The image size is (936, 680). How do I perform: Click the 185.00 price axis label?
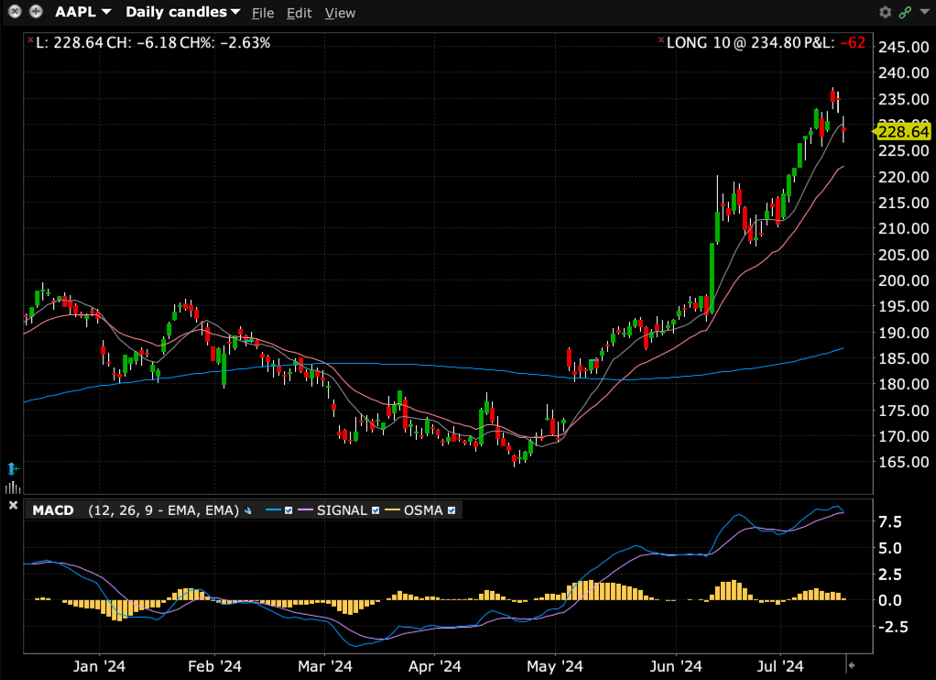[904, 359]
